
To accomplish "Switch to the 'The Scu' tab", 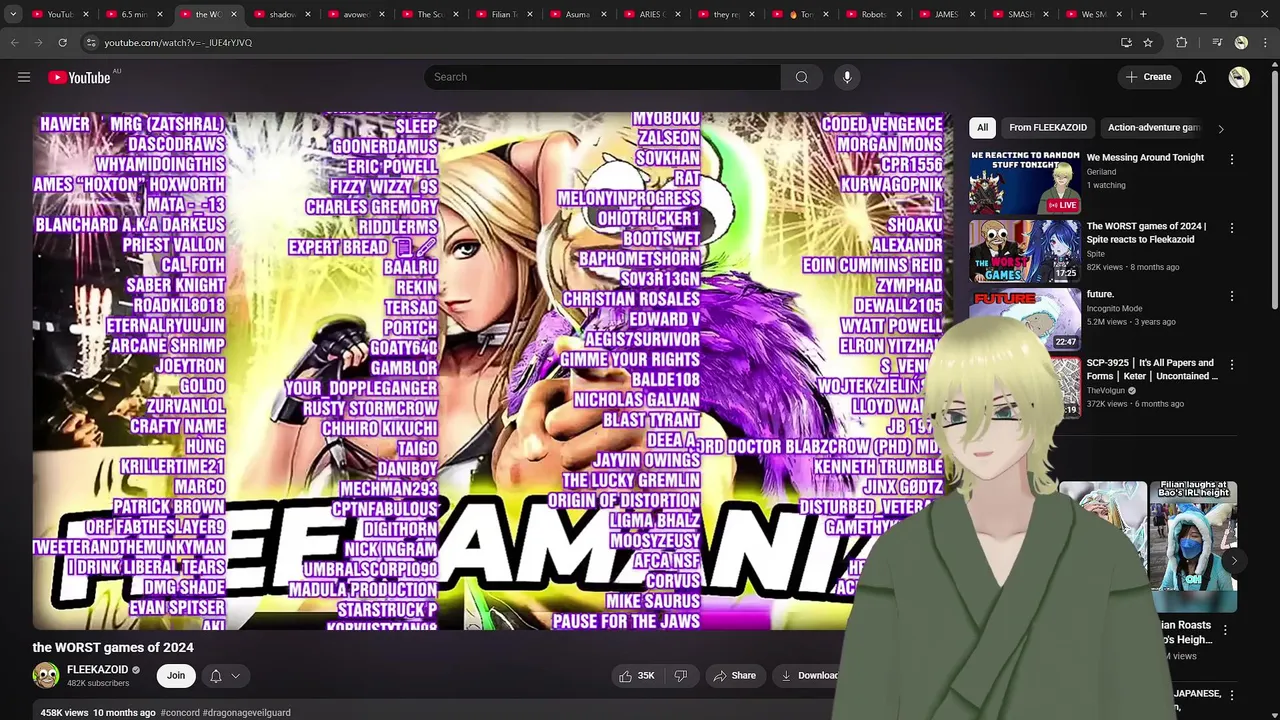I will tap(430, 14).
